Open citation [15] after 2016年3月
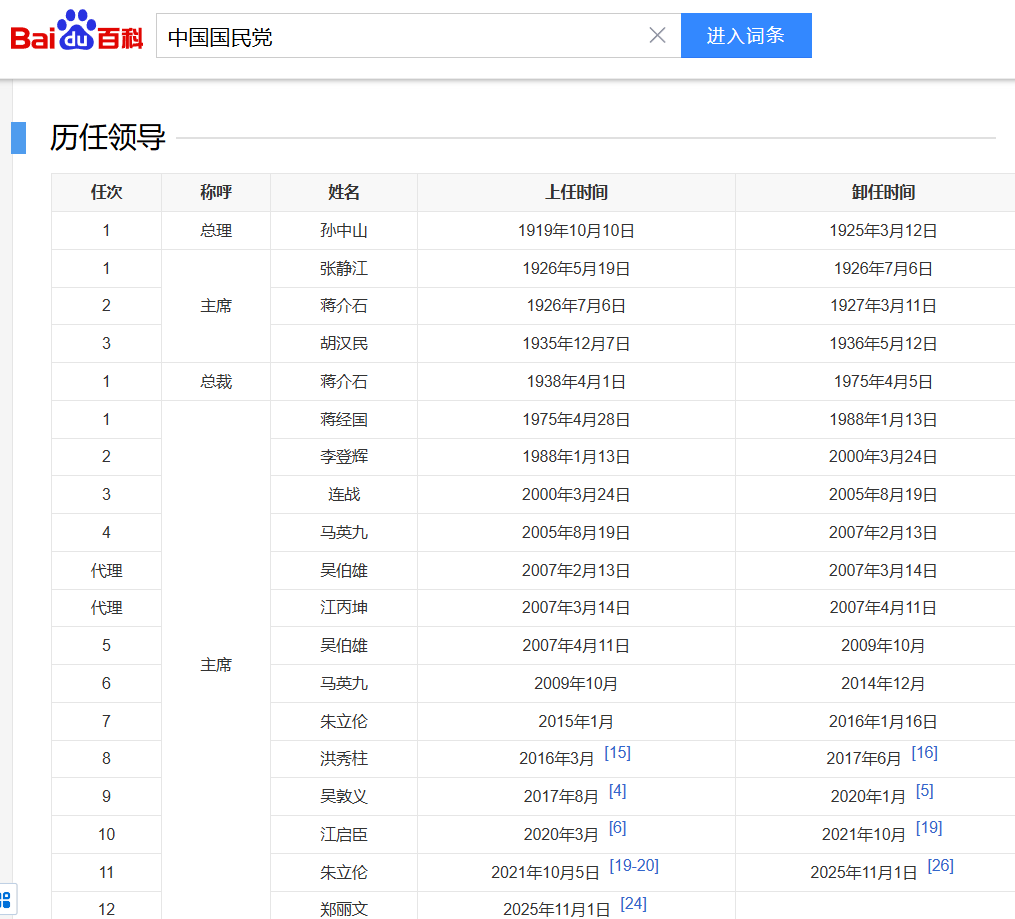 pos(618,753)
